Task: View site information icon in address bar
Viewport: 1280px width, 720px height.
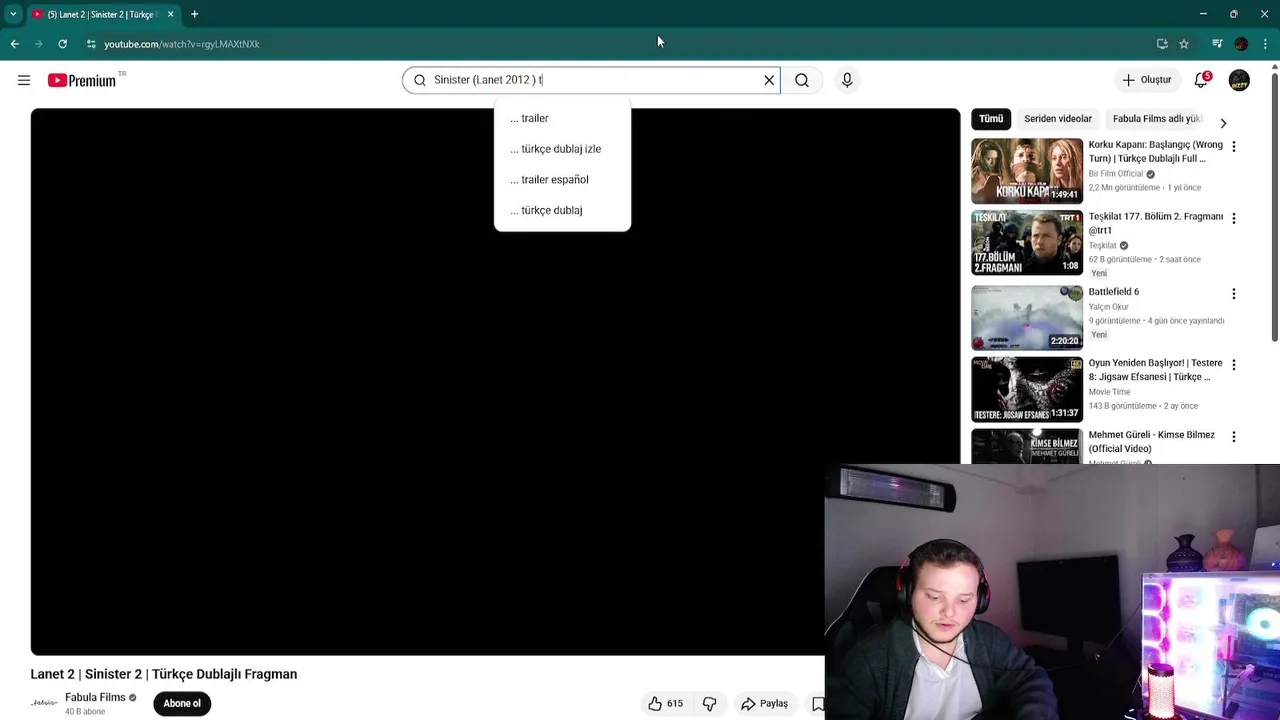Action: (x=91, y=44)
